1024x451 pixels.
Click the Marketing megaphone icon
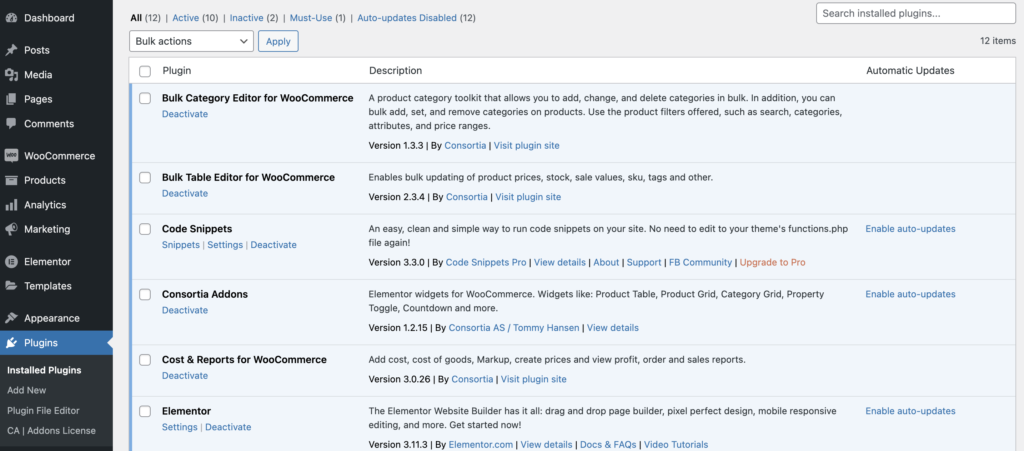(x=11, y=229)
